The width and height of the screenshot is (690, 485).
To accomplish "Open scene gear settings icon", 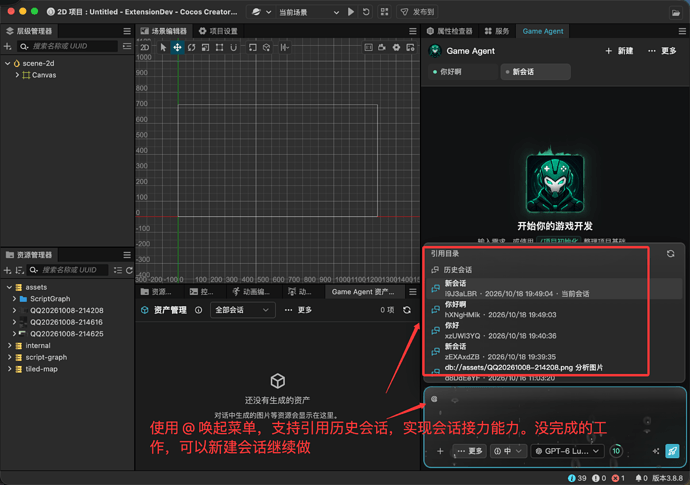I will coord(396,48).
